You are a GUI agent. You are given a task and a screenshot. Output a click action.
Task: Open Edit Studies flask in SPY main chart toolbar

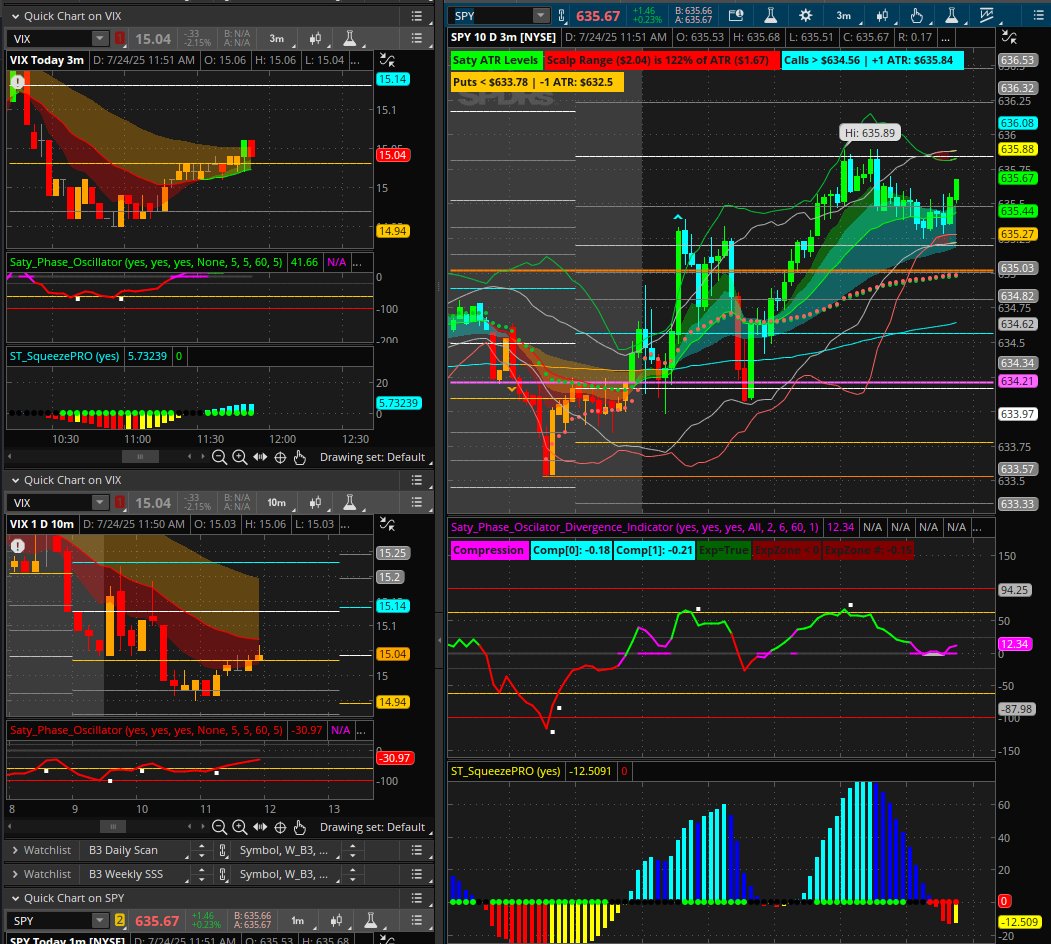(771, 15)
